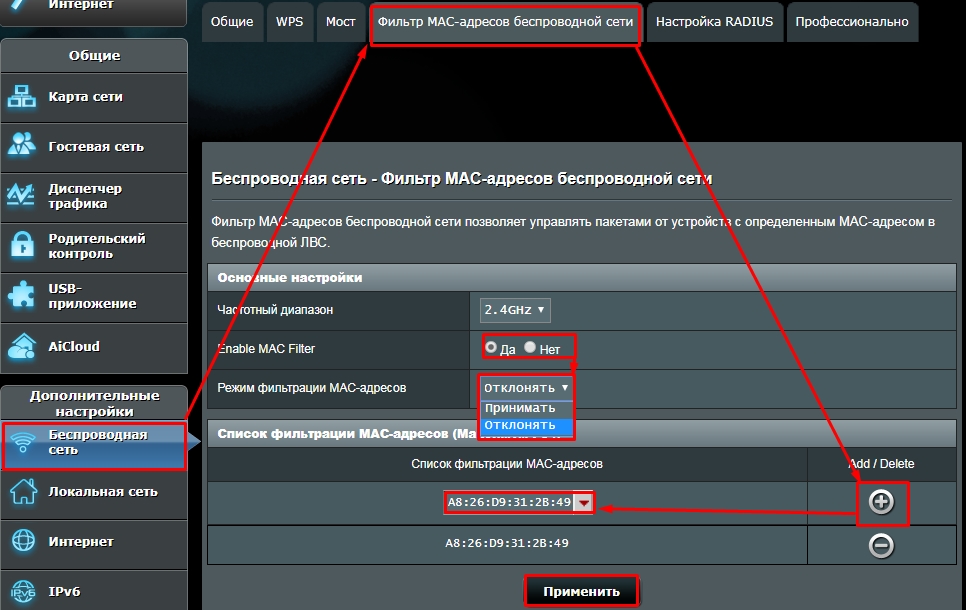Switch to the Общие tab
The image size is (966, 610).
pos(232,22)
